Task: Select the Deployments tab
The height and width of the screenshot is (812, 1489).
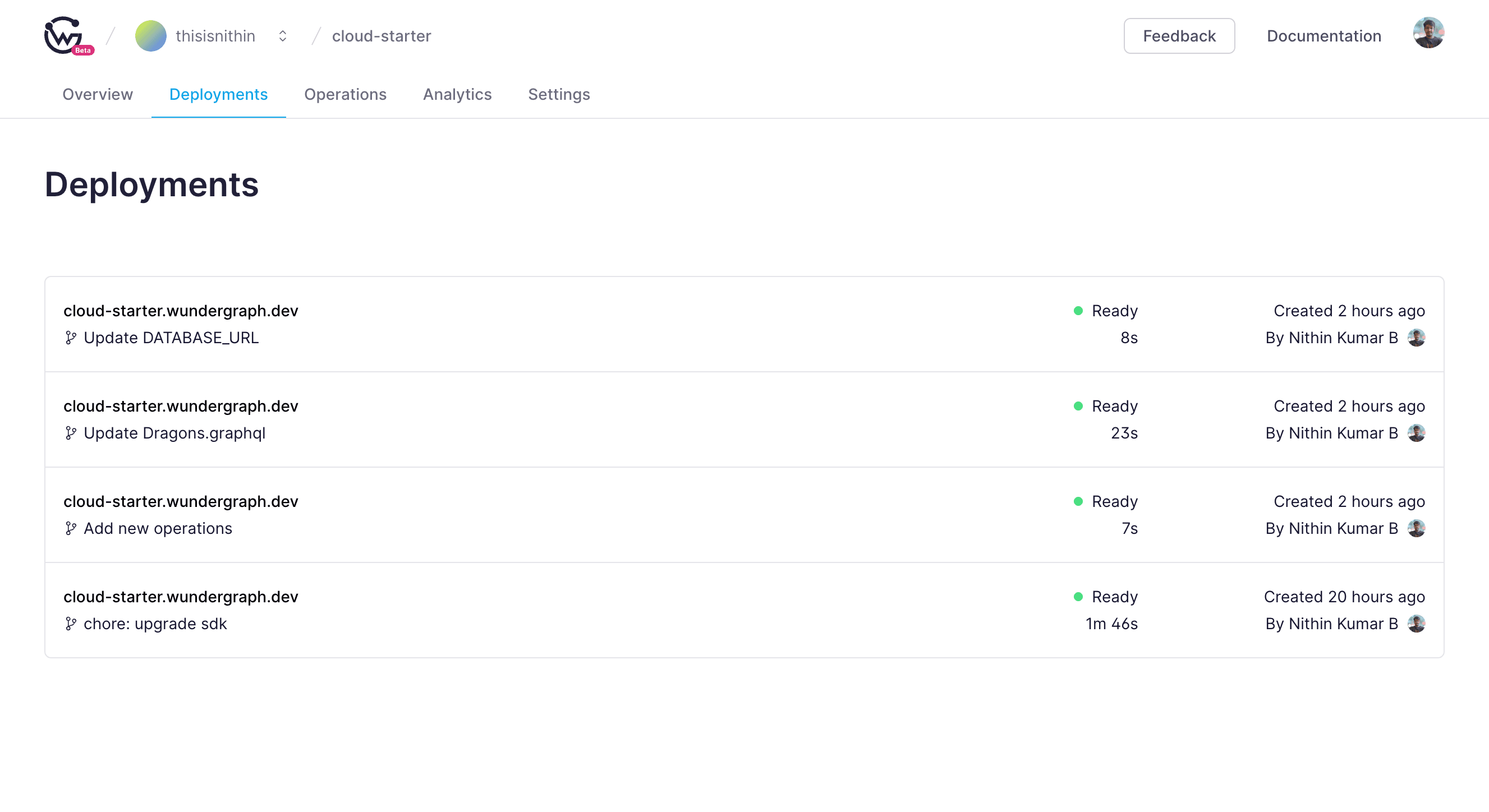Action: pyautogui.click(x=218, y=94)
